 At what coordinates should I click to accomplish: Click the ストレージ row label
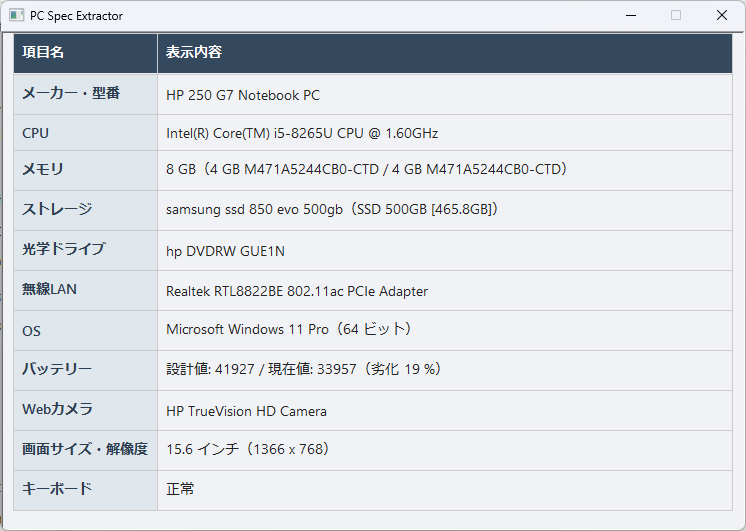coord(57,208)
